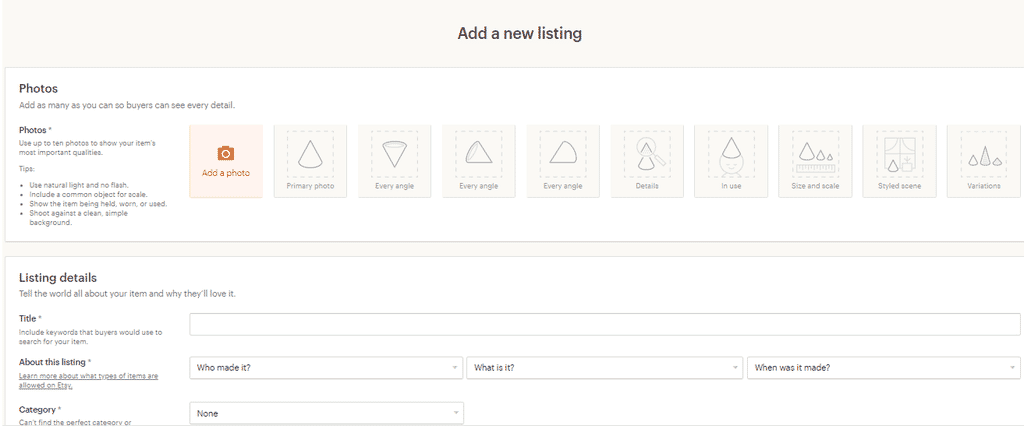Click the Photos section heading

(39, 88)
